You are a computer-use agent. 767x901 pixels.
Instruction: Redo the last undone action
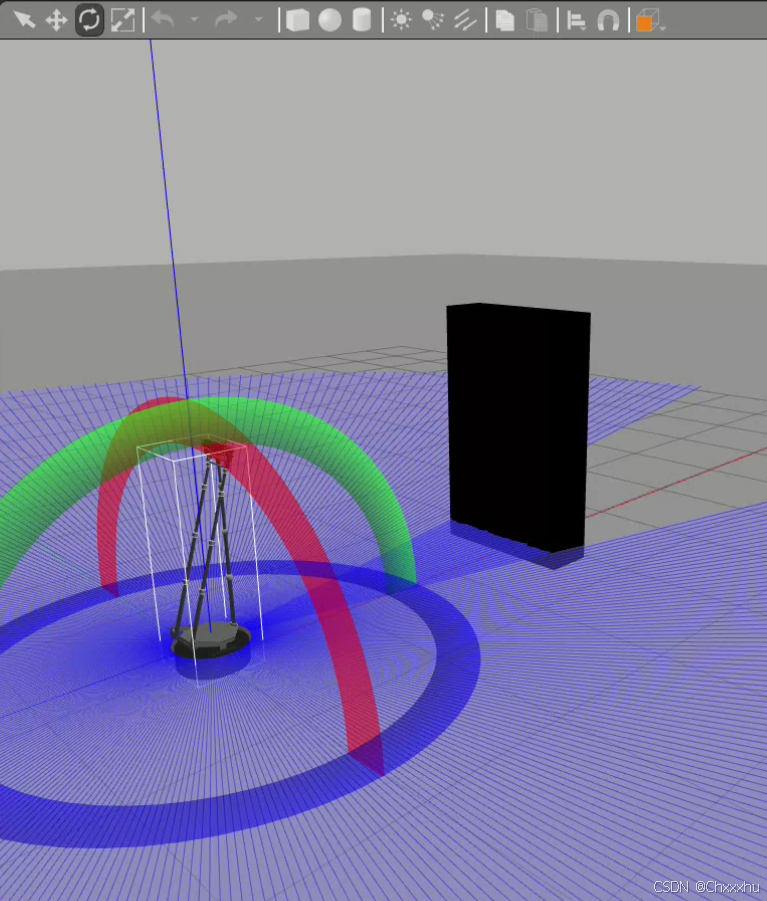(226, 20)
